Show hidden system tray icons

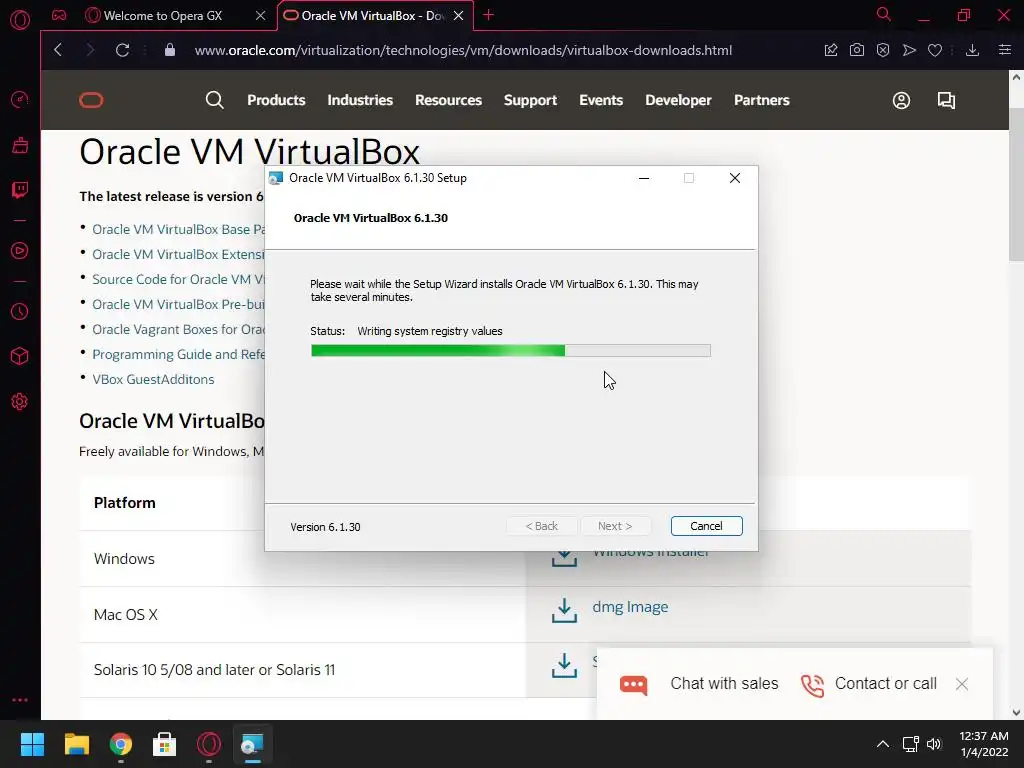882,744
